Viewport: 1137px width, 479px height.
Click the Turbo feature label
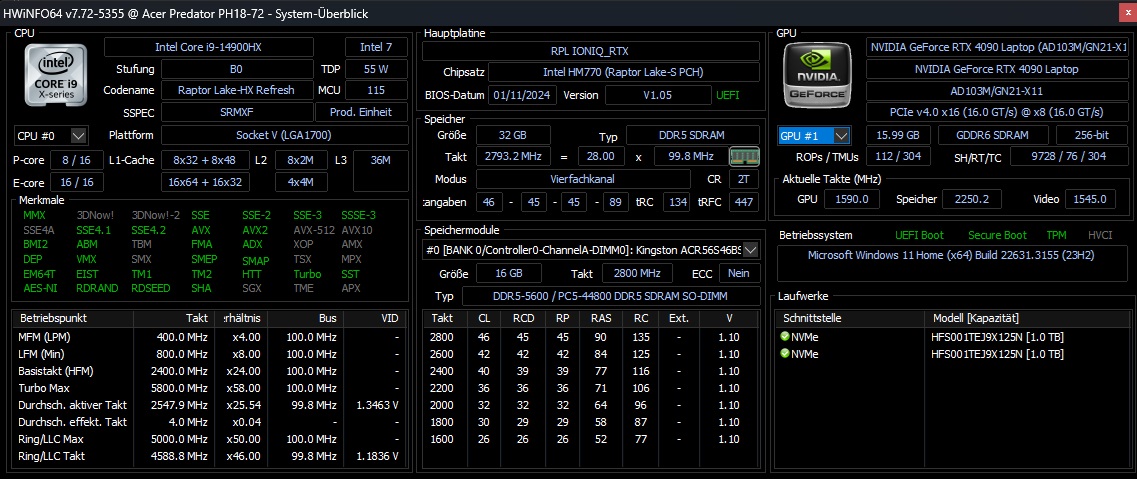(x=307, y=274)
